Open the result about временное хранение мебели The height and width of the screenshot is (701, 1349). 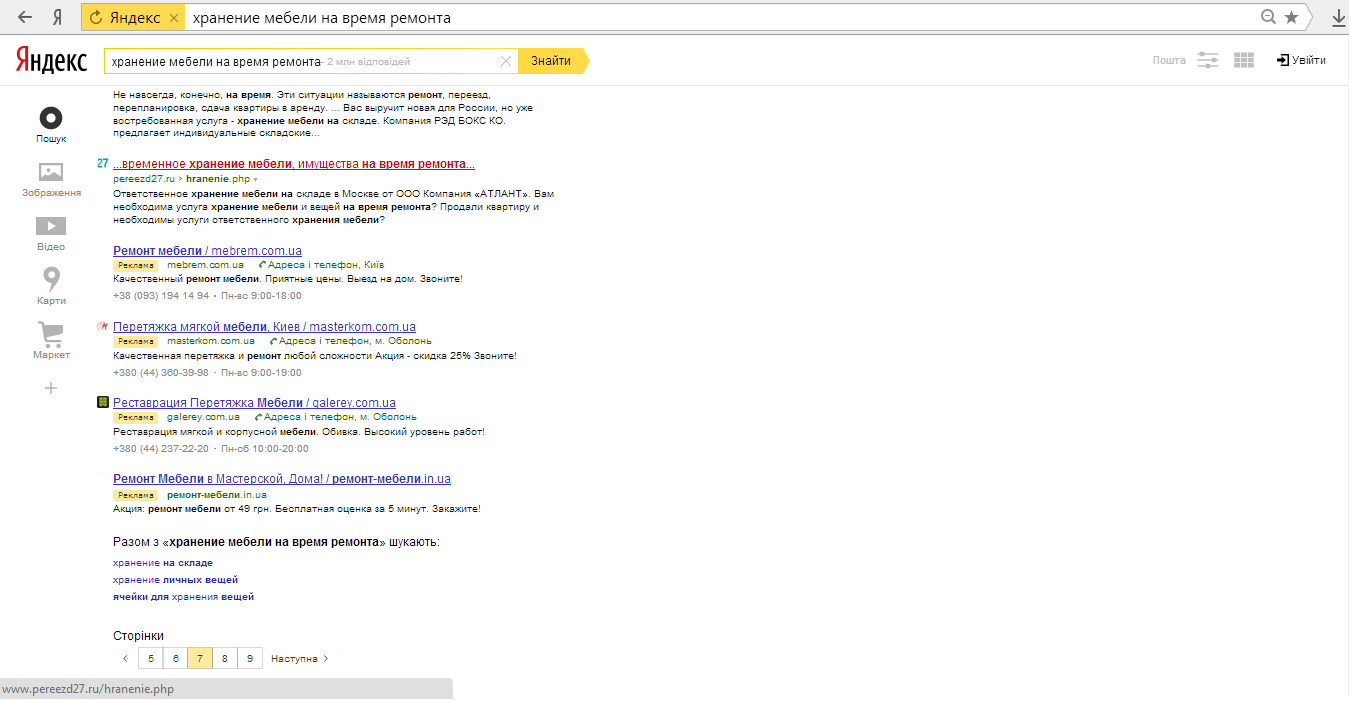294,164
